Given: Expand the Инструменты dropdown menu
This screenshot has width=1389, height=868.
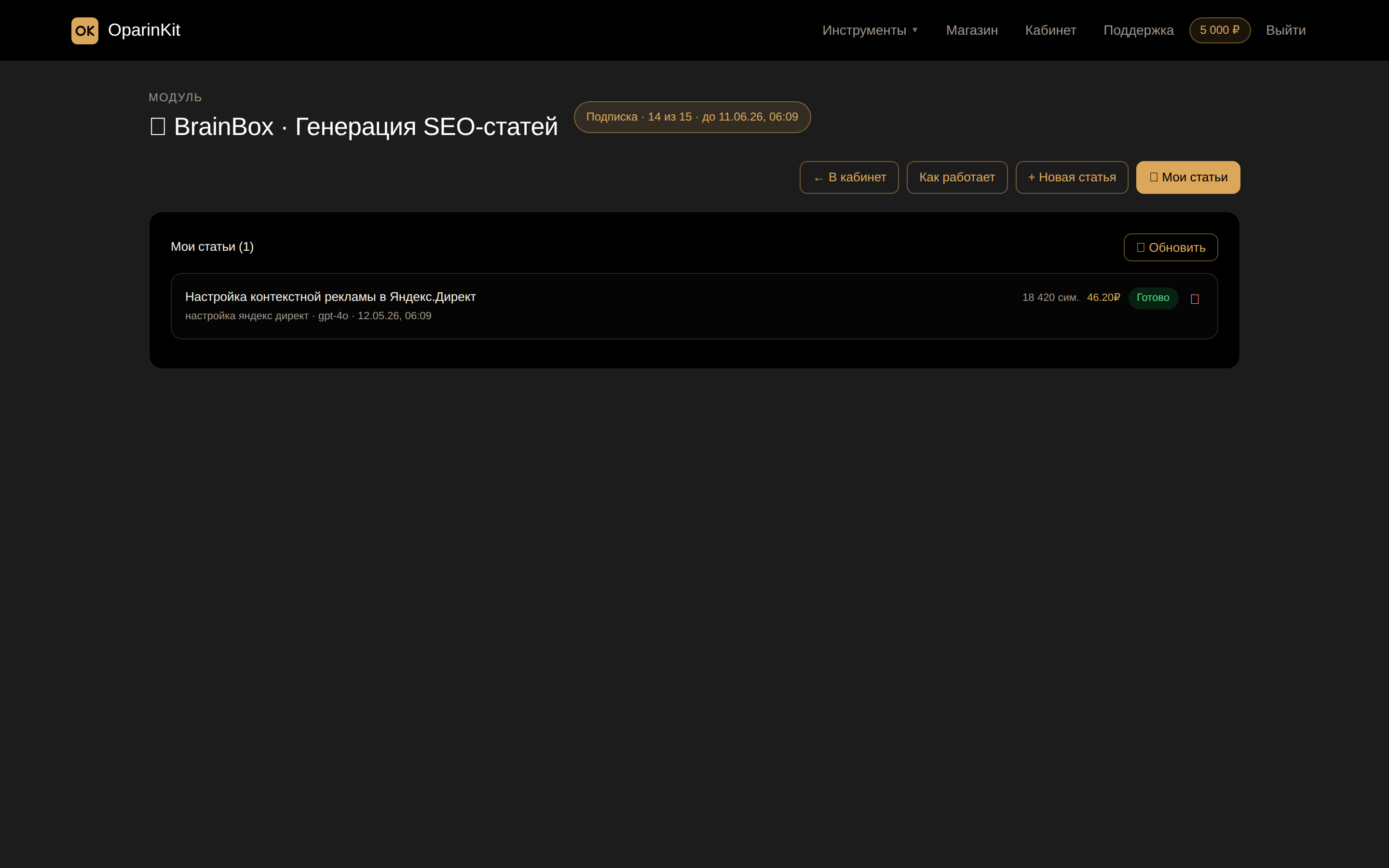Looking at the screenshot, I should (870, 30).
